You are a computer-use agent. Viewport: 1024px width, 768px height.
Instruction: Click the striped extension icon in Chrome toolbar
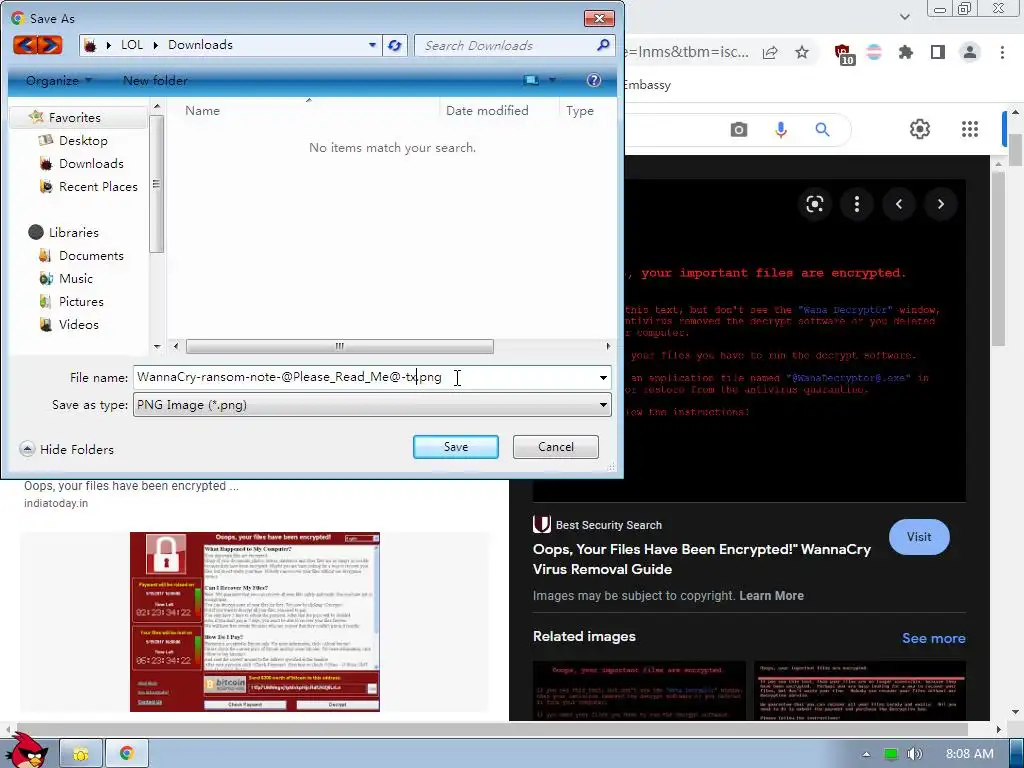coord(874,52)
